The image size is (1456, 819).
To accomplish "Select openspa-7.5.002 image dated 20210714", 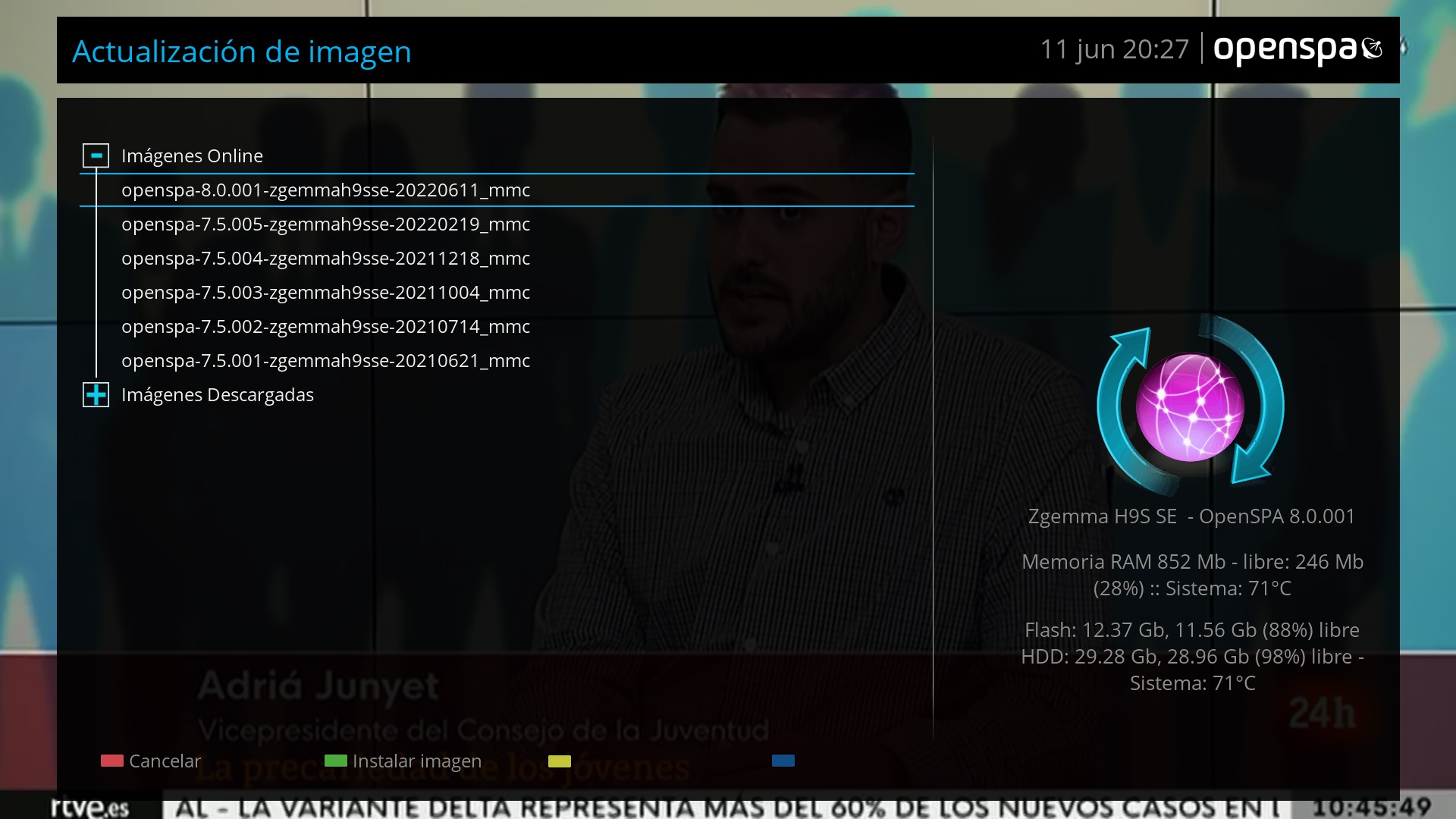I will [x=325, y=327].
